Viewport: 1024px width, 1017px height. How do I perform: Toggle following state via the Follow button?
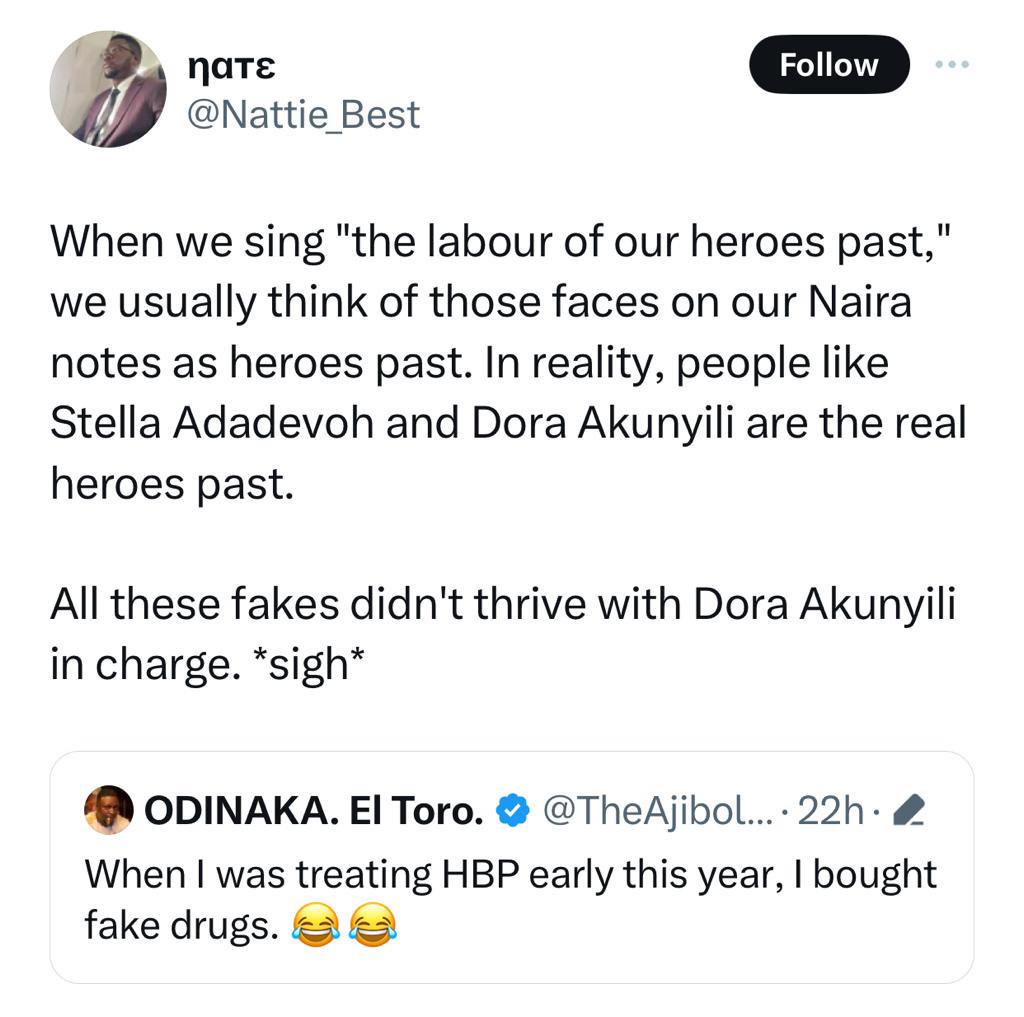pos(828,64)
